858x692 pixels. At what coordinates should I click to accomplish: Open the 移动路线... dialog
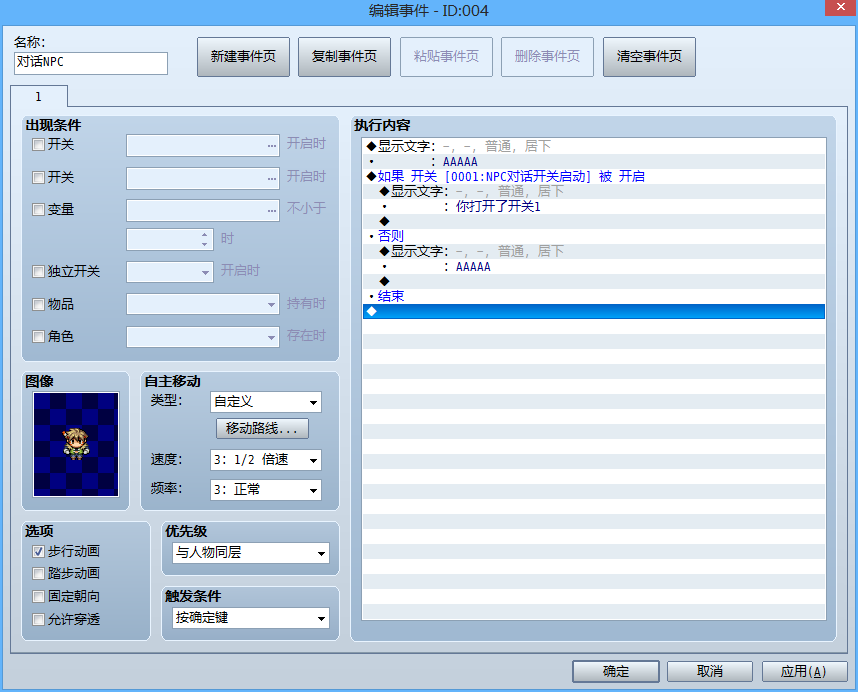[x=262, y=428]
